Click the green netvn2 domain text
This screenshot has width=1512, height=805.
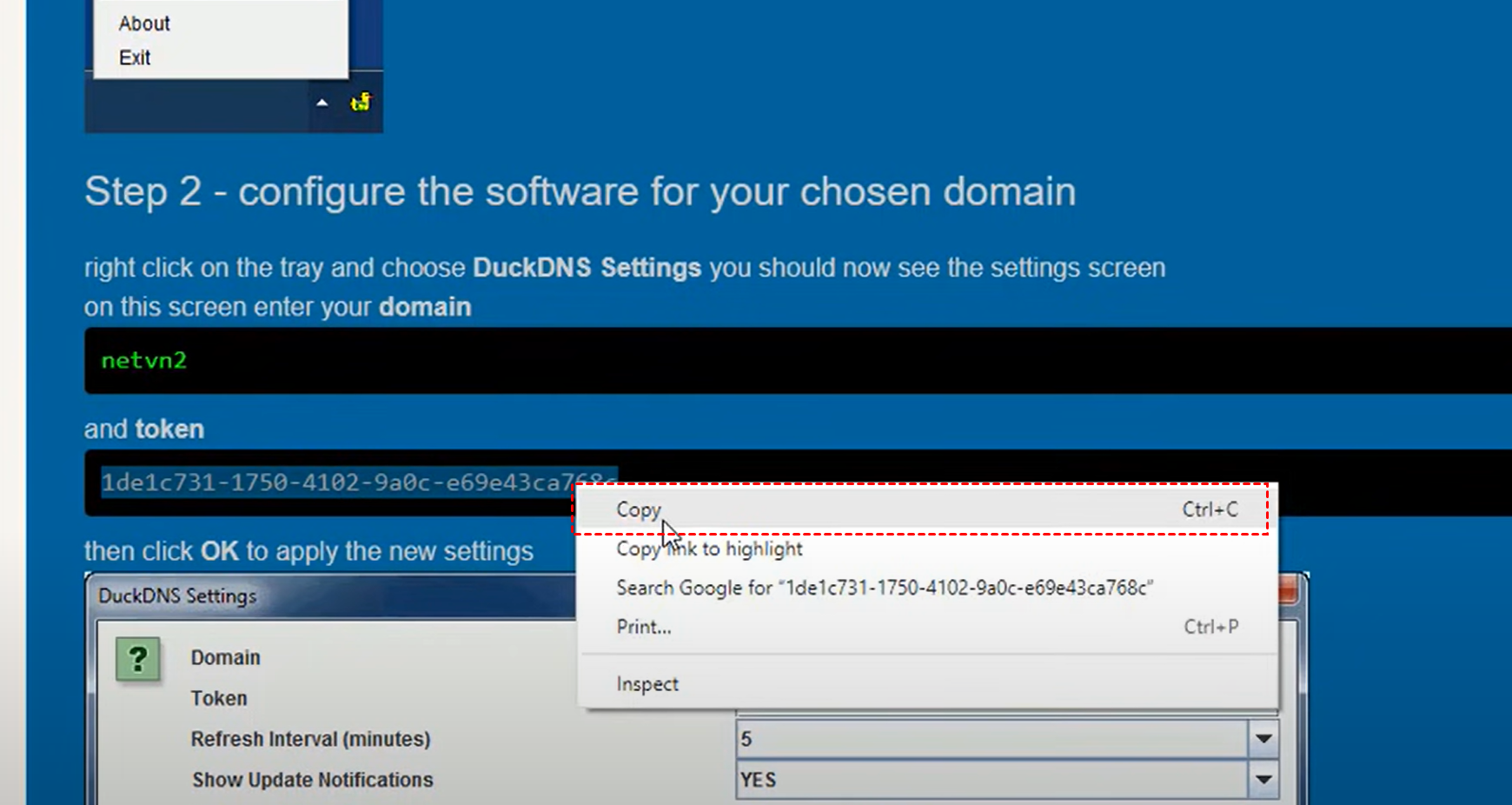pos(144,361)
